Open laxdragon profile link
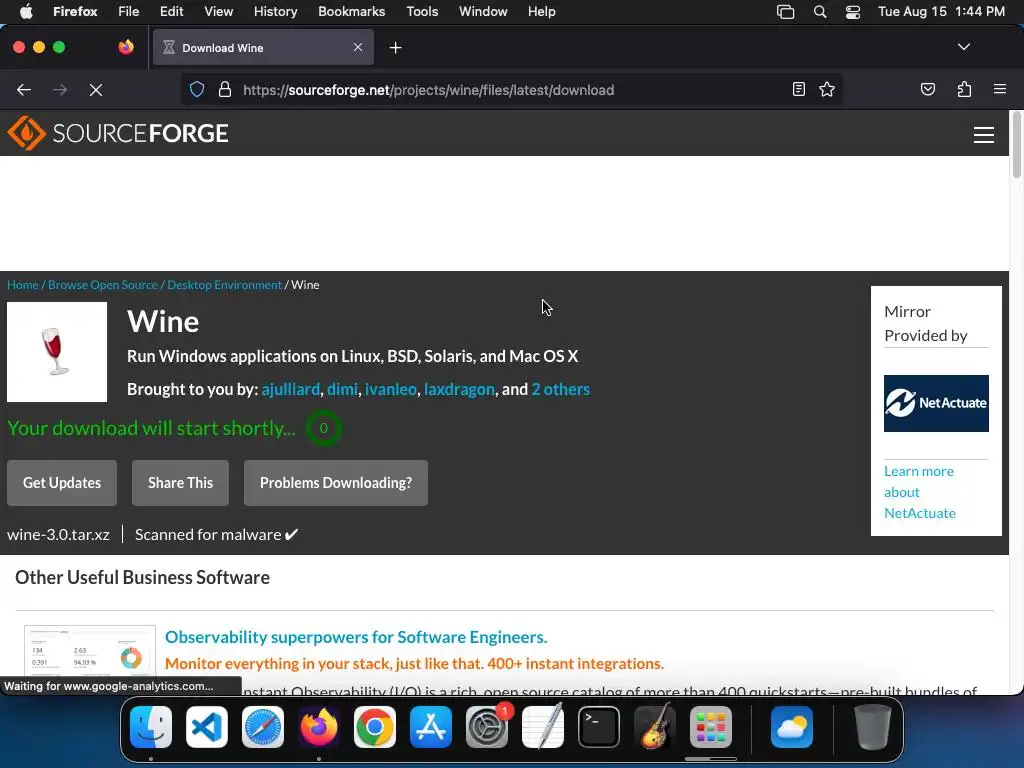This screenshot has height=768, width=1024. pyautogui.click(x=459, y=389)
